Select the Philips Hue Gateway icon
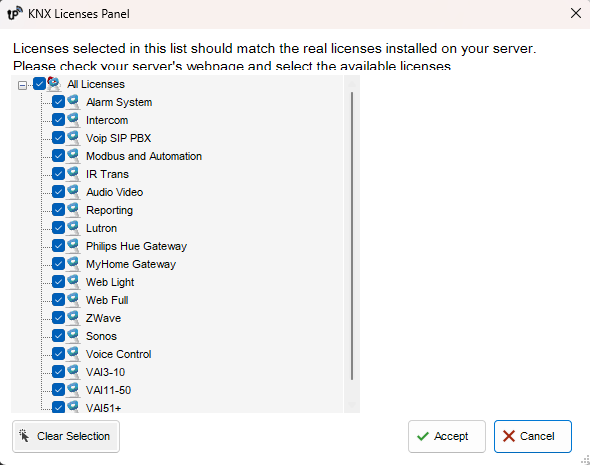This screenshot has height=465, width=590. pyautogui.click(x=73, y=246)
